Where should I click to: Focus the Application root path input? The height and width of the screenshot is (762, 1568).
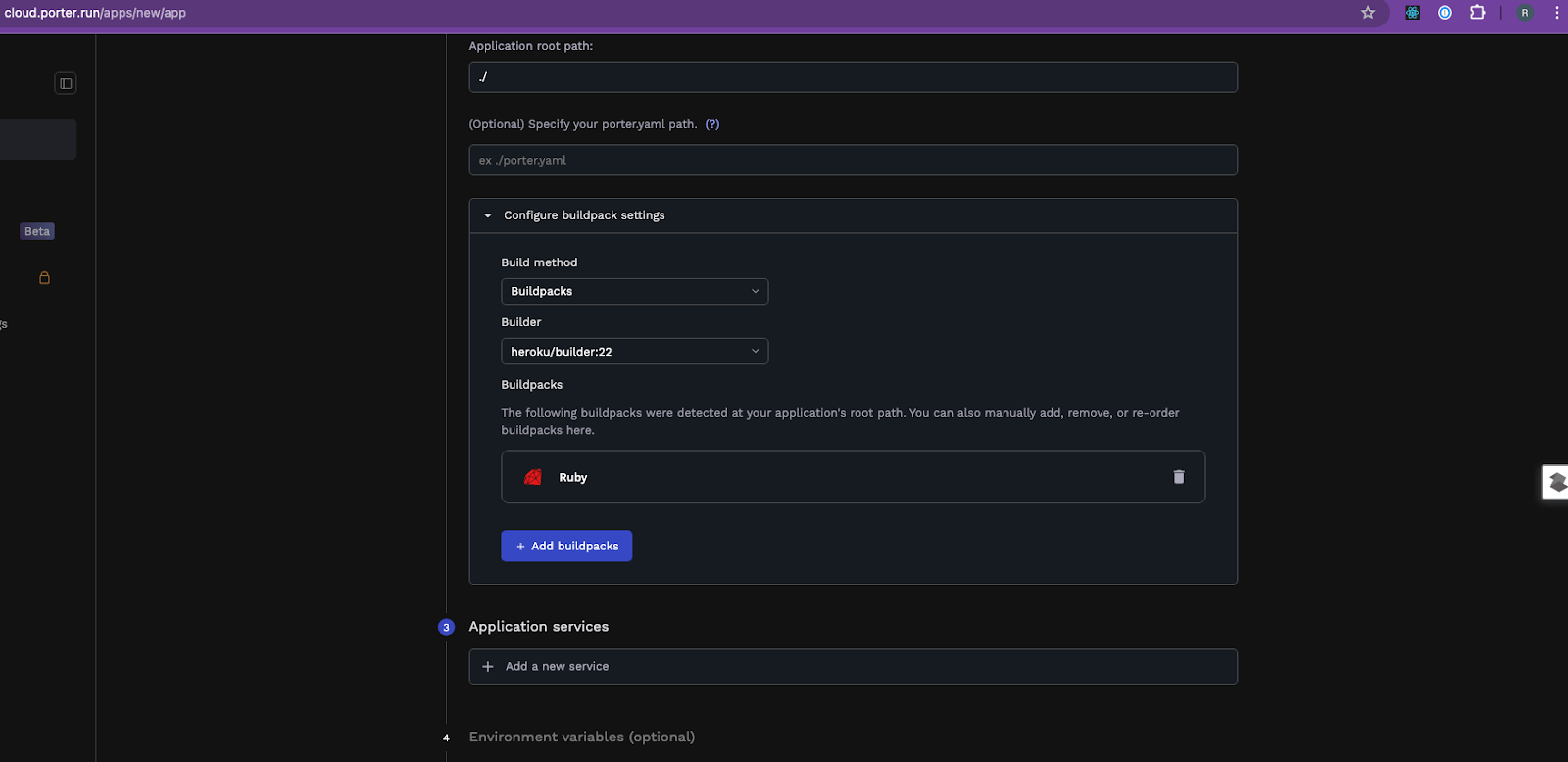click(x=854, y=77)
